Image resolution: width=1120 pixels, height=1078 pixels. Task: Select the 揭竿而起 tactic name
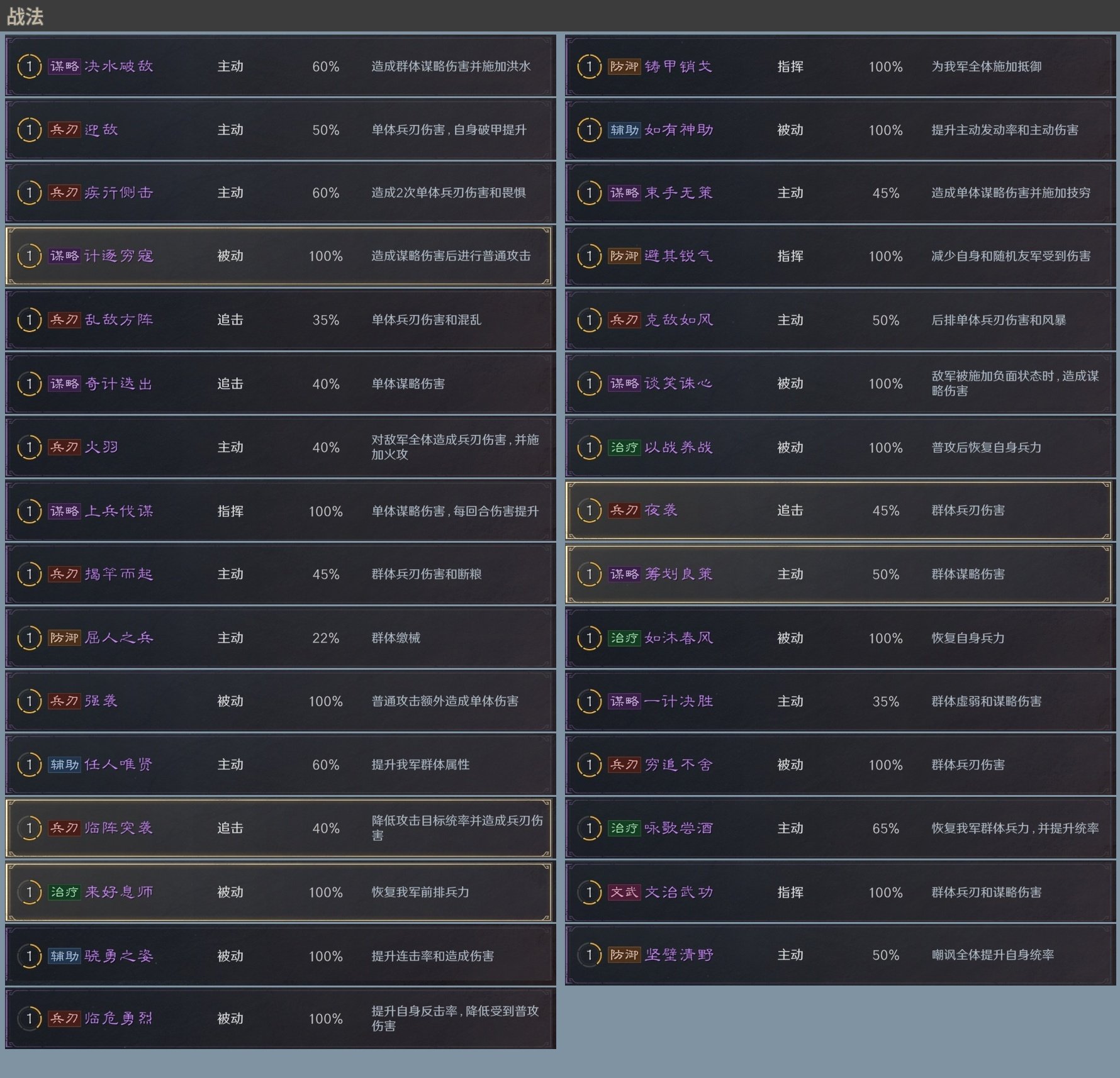tap(119, 574)
